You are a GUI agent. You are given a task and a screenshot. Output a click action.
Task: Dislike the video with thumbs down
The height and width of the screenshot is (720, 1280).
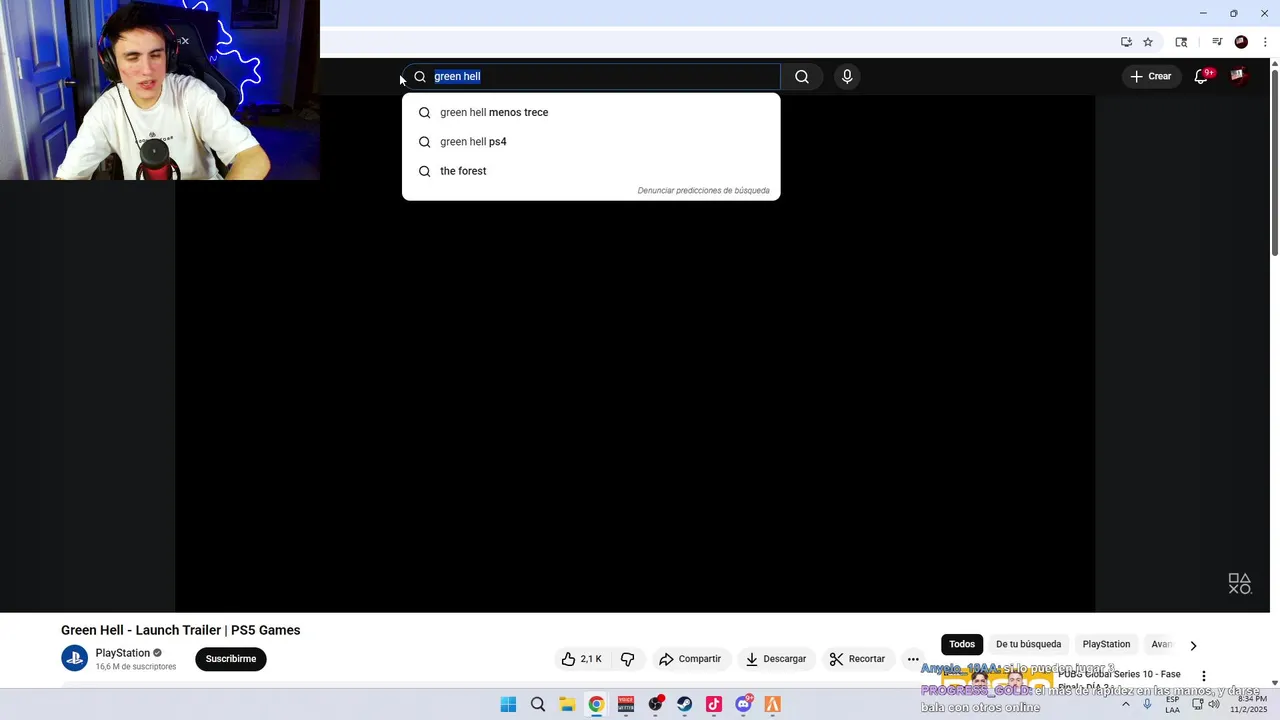coord(628,659)
